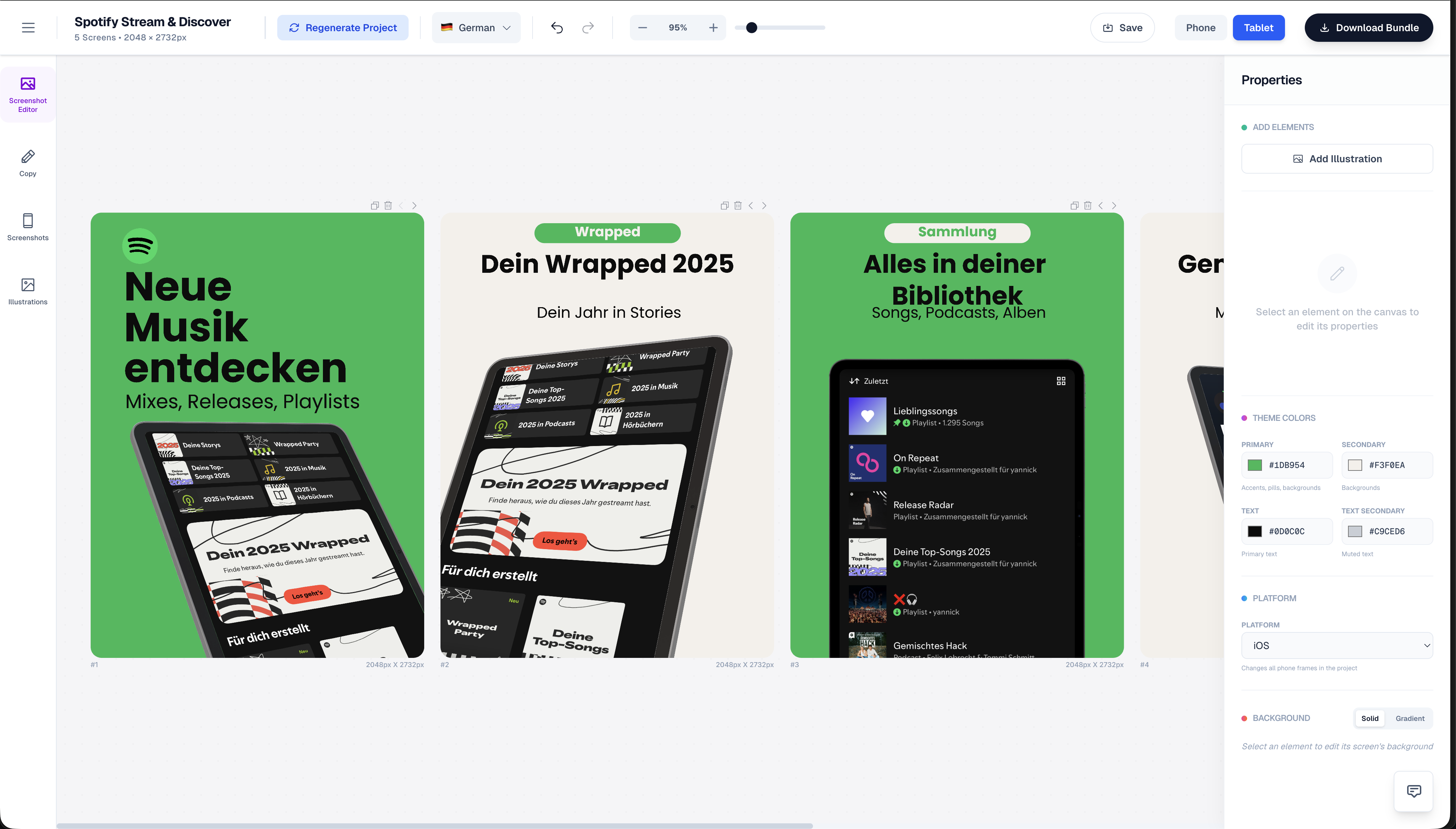Delete screen #3 with trash icon
This screenshot has height=829, width=1456.
pos(1088,205)
